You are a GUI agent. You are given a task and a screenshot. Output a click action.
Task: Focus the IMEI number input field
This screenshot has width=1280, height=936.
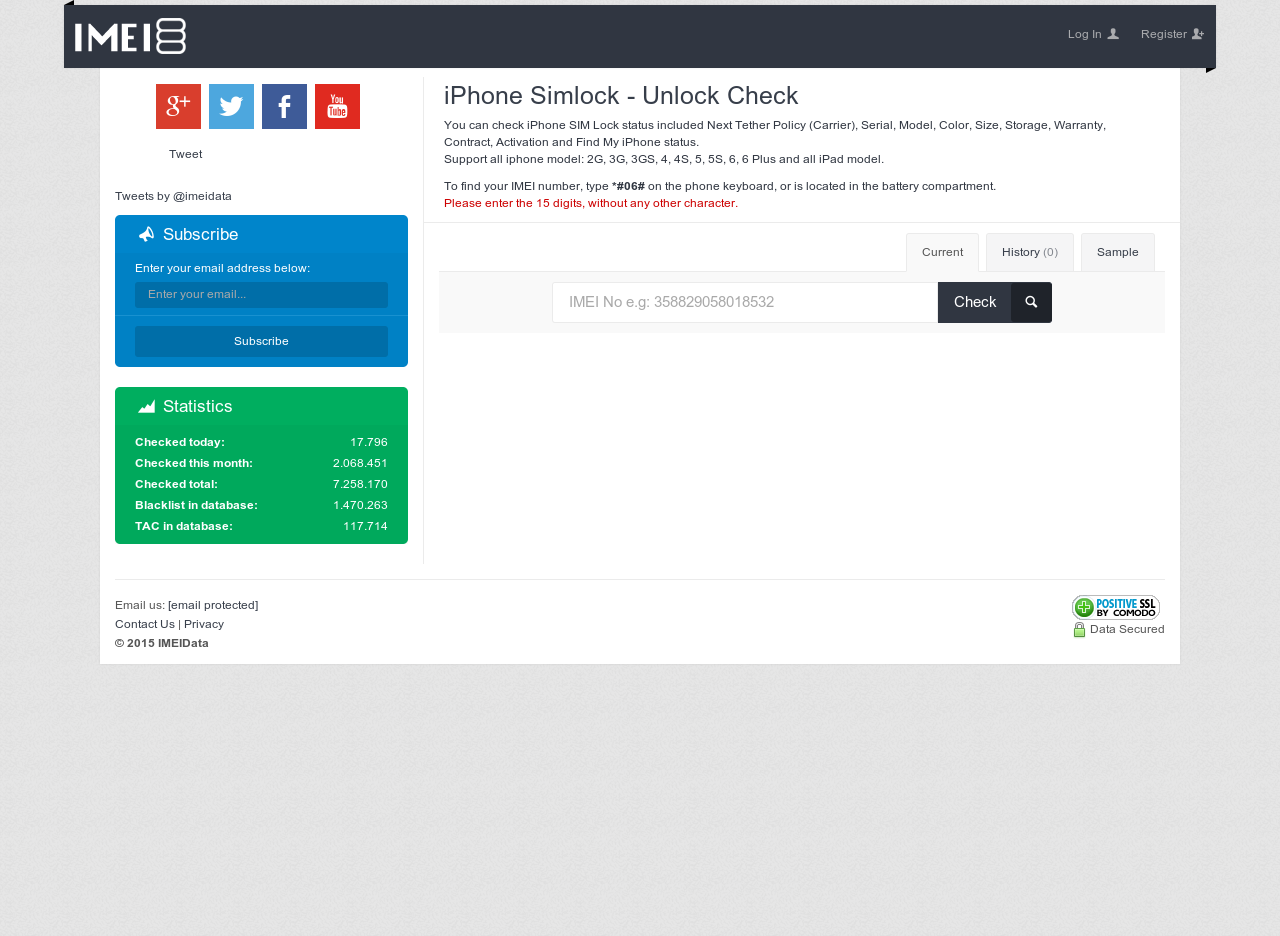[x=745, y=302]
